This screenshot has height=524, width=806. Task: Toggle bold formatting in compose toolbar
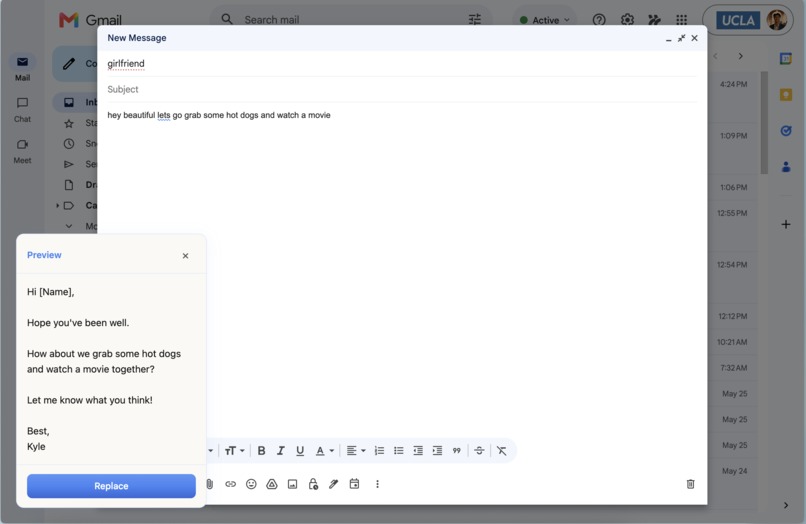pyautogui.click(x=261, y=451)
